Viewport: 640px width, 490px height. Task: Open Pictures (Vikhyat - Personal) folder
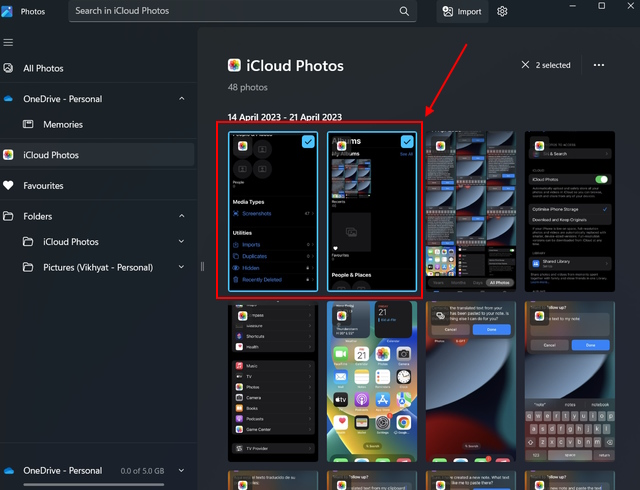[98, 267]
